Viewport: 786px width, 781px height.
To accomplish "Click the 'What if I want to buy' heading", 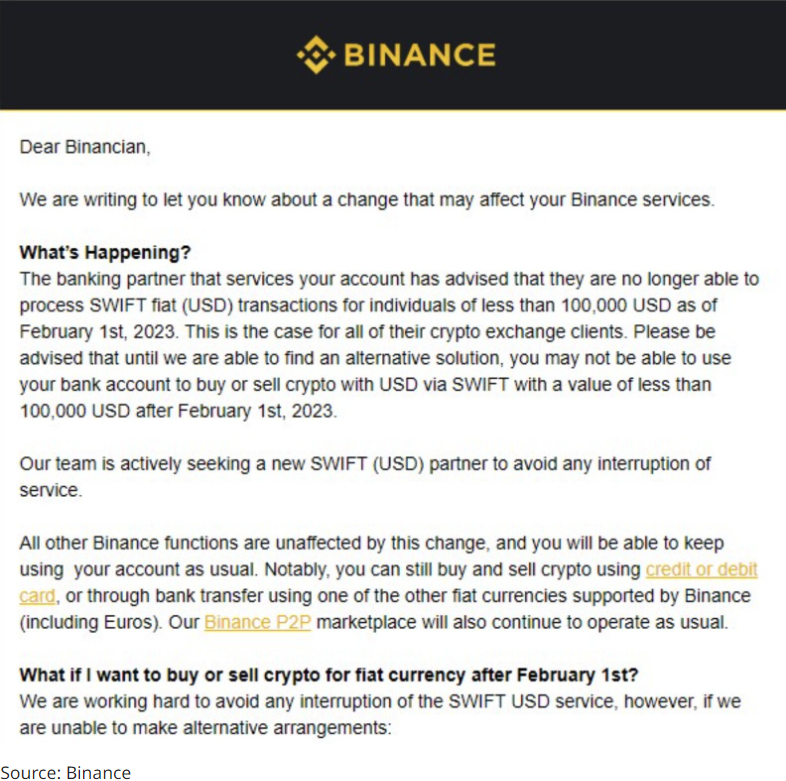I will [x=328, y=675].
